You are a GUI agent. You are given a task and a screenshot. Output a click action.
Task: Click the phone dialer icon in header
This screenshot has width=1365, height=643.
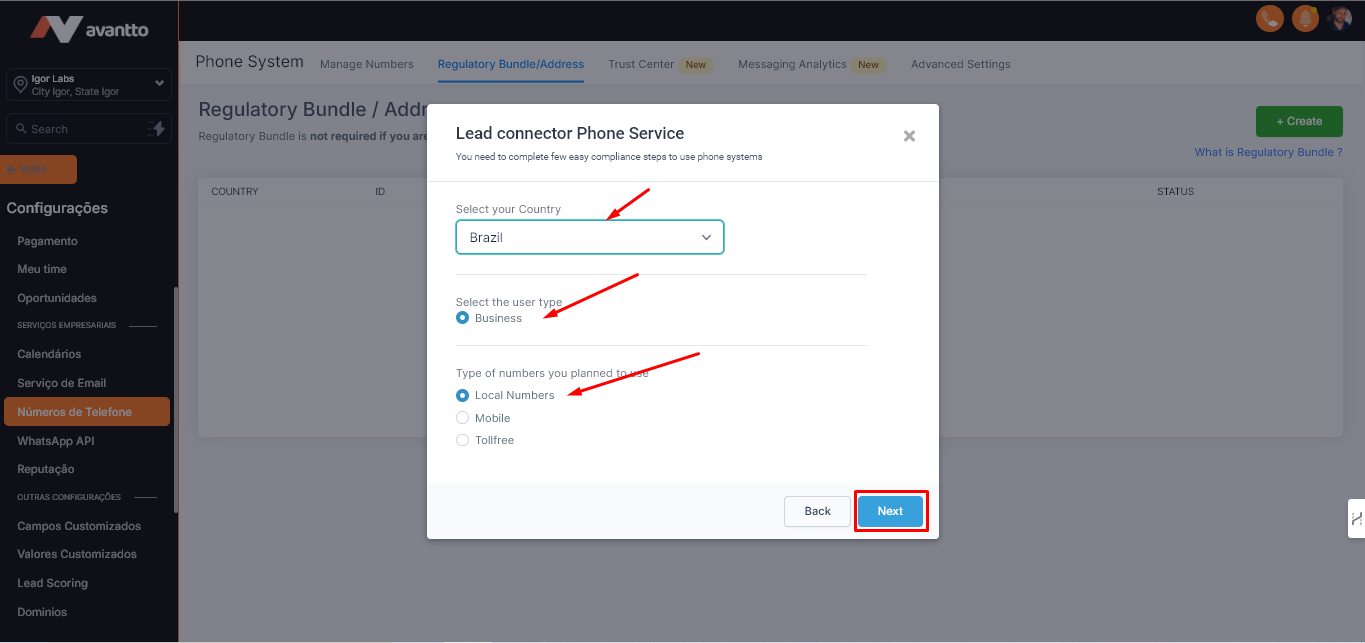pos(1269,18)
